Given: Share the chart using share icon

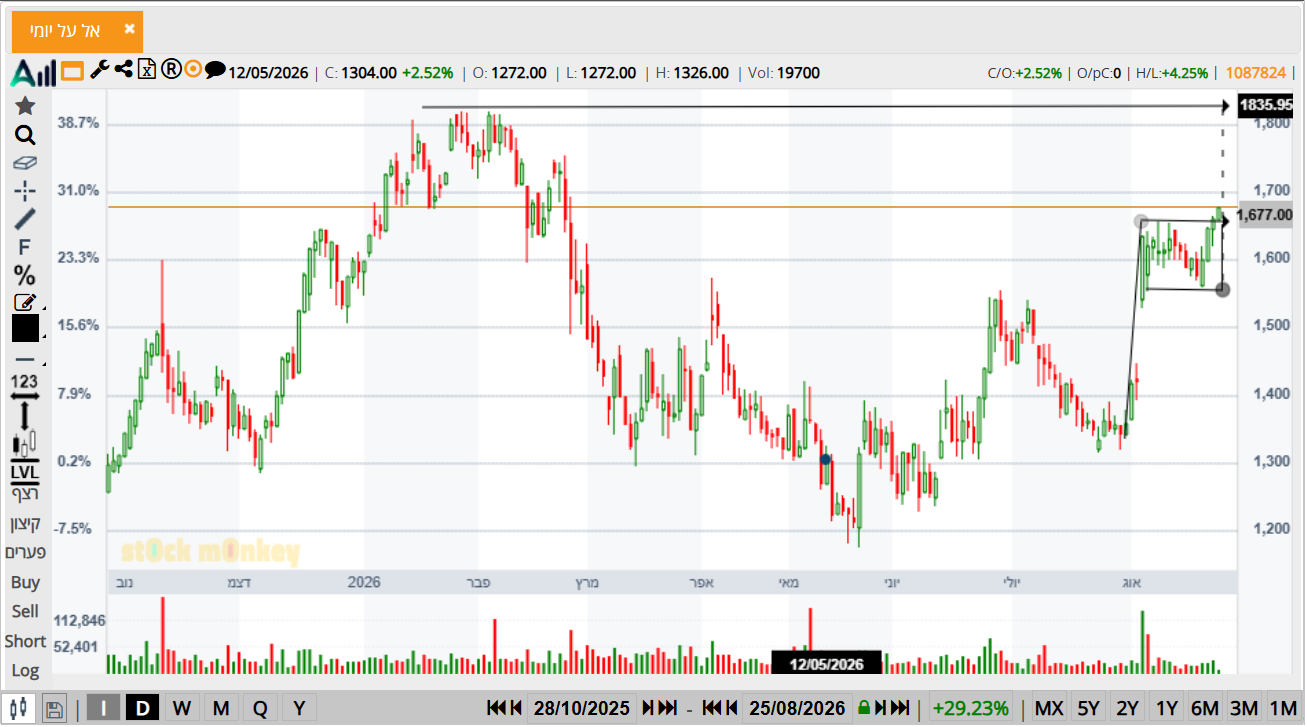Looking at the screenshot, I should [x=124, y=69].
